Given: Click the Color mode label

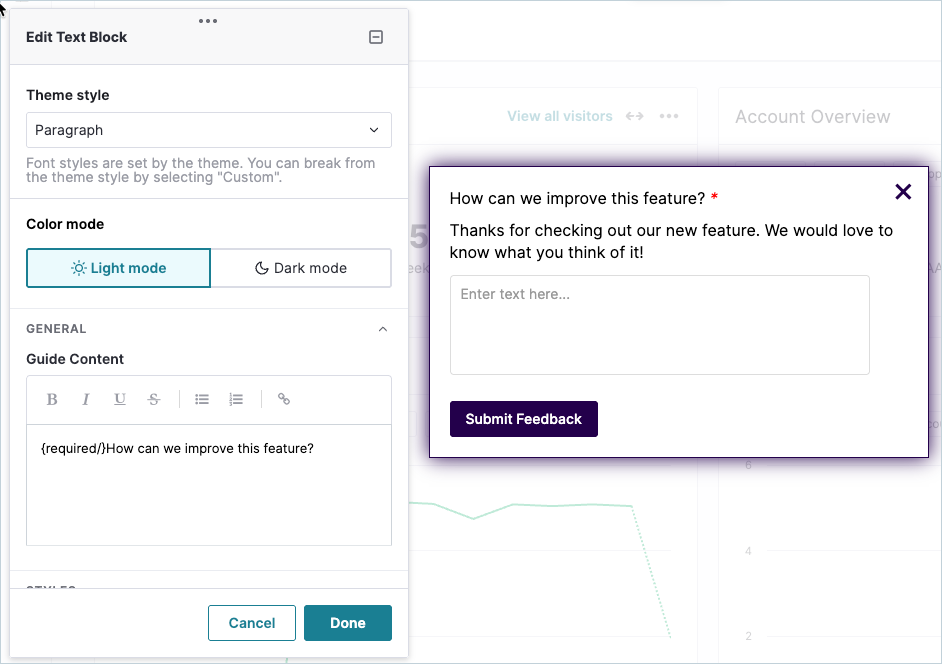Looking at the screenshot, I should tap(65, 224).
